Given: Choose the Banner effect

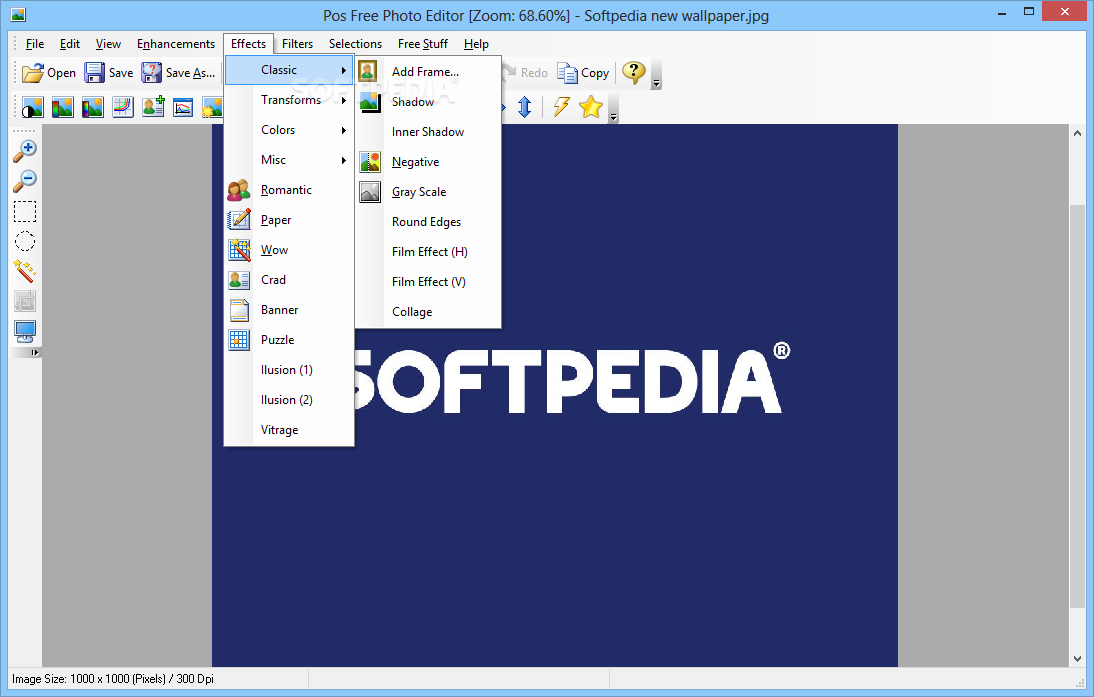Looking at the screenshot, I should (289, 310).
